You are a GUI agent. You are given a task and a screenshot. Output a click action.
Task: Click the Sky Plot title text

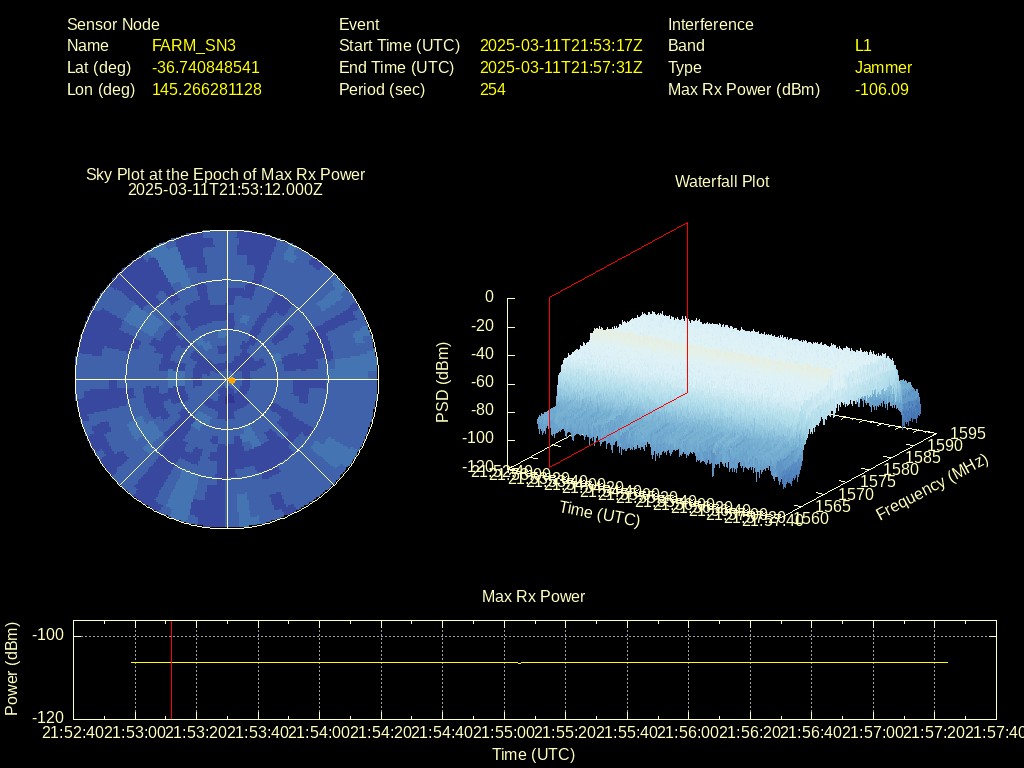click(226, 174)
